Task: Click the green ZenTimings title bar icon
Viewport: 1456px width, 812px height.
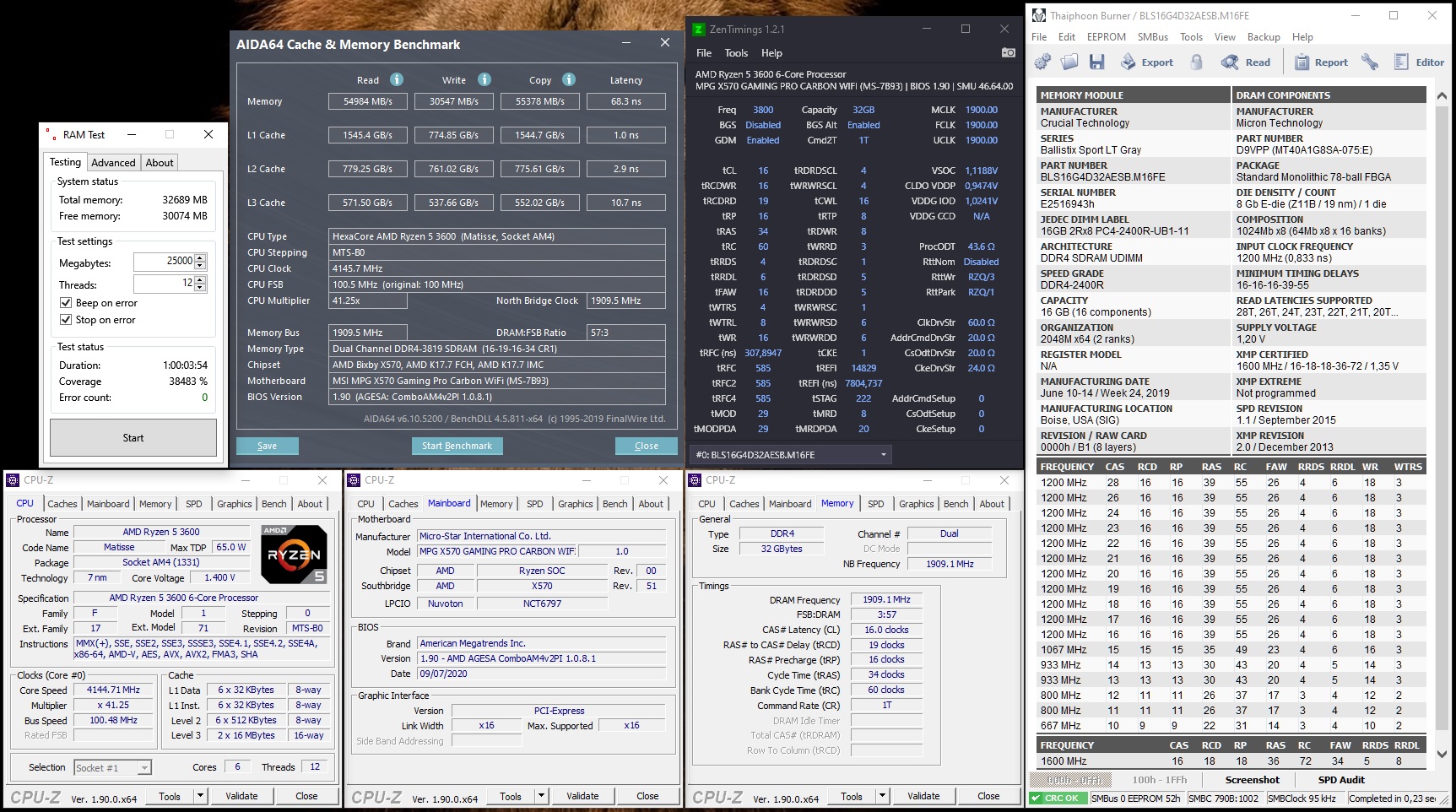Action: (x=698, y=29)
